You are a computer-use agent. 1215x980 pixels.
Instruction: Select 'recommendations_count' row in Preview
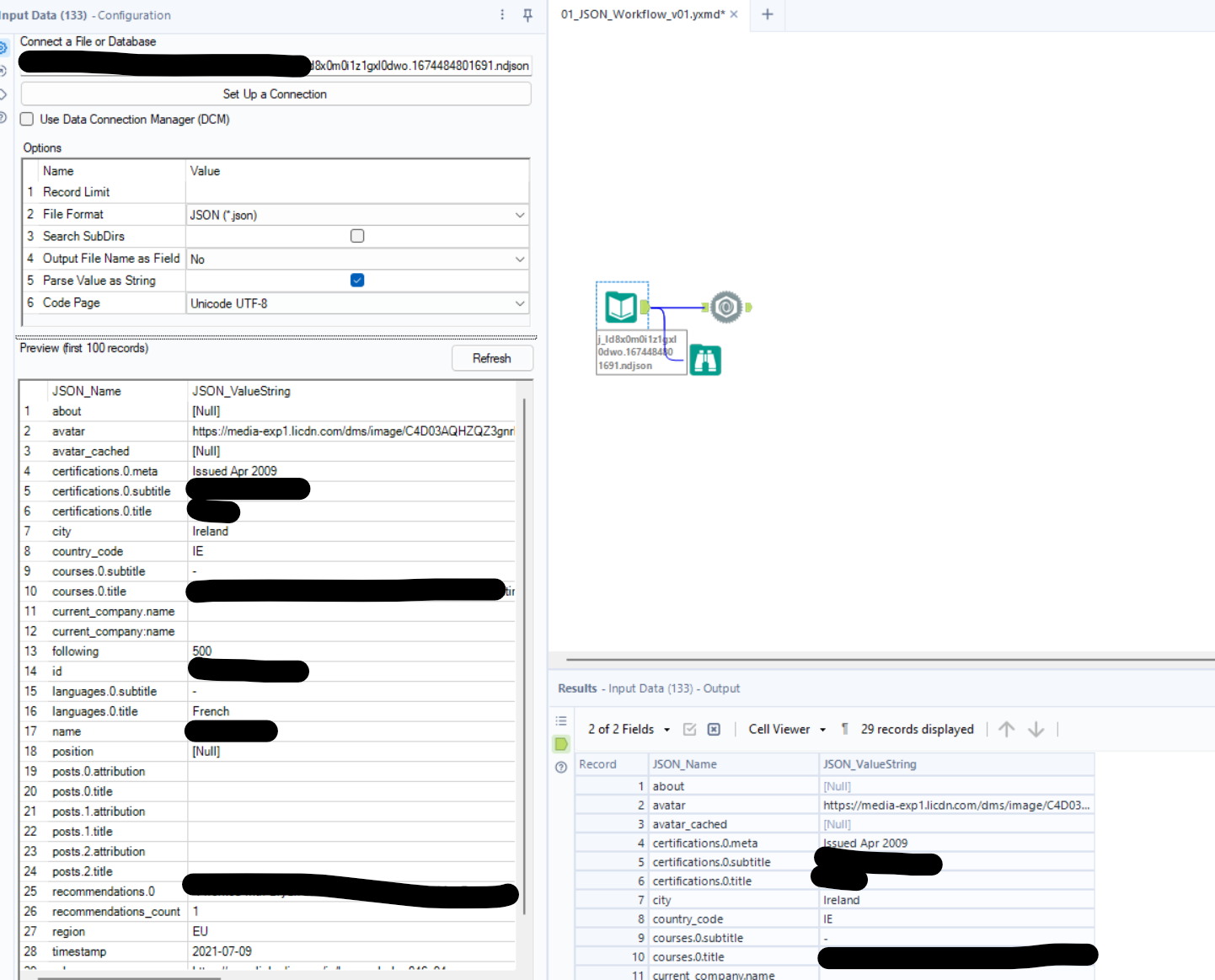[268, 912]
